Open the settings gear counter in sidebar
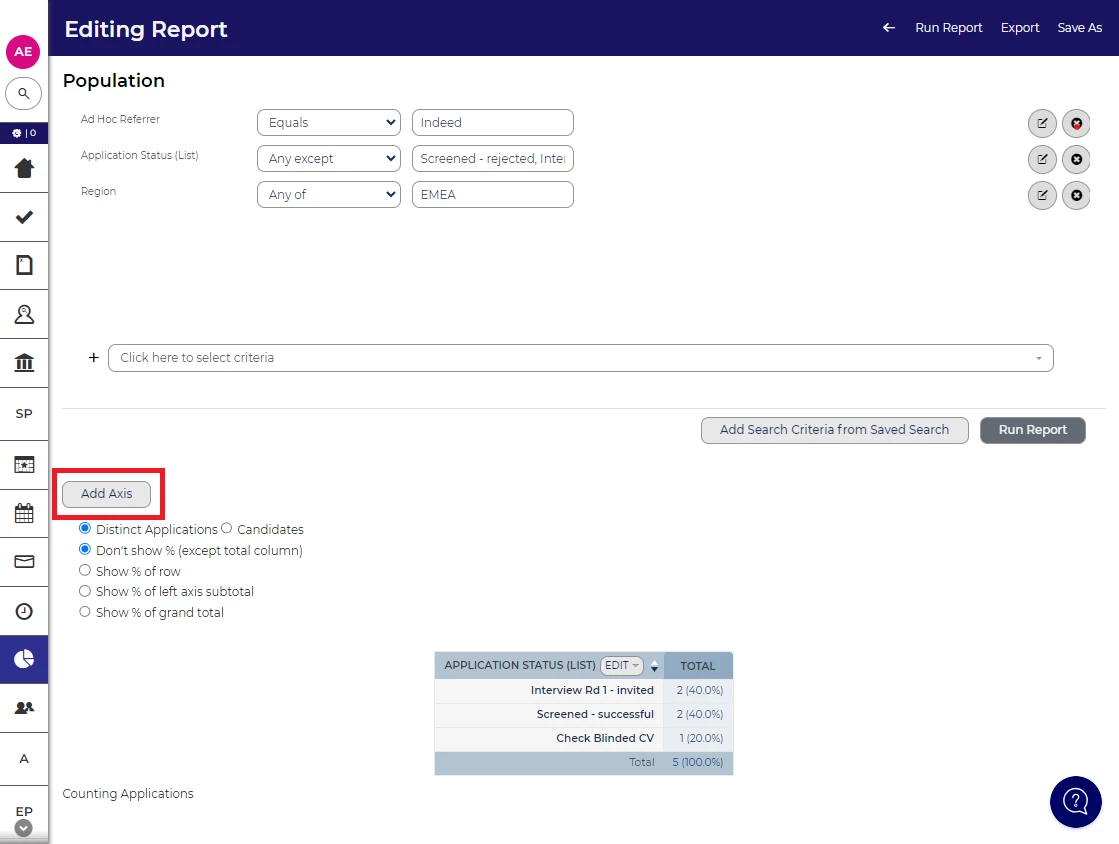The height and width of the screenshot is (844, 1119). (24, 133)
